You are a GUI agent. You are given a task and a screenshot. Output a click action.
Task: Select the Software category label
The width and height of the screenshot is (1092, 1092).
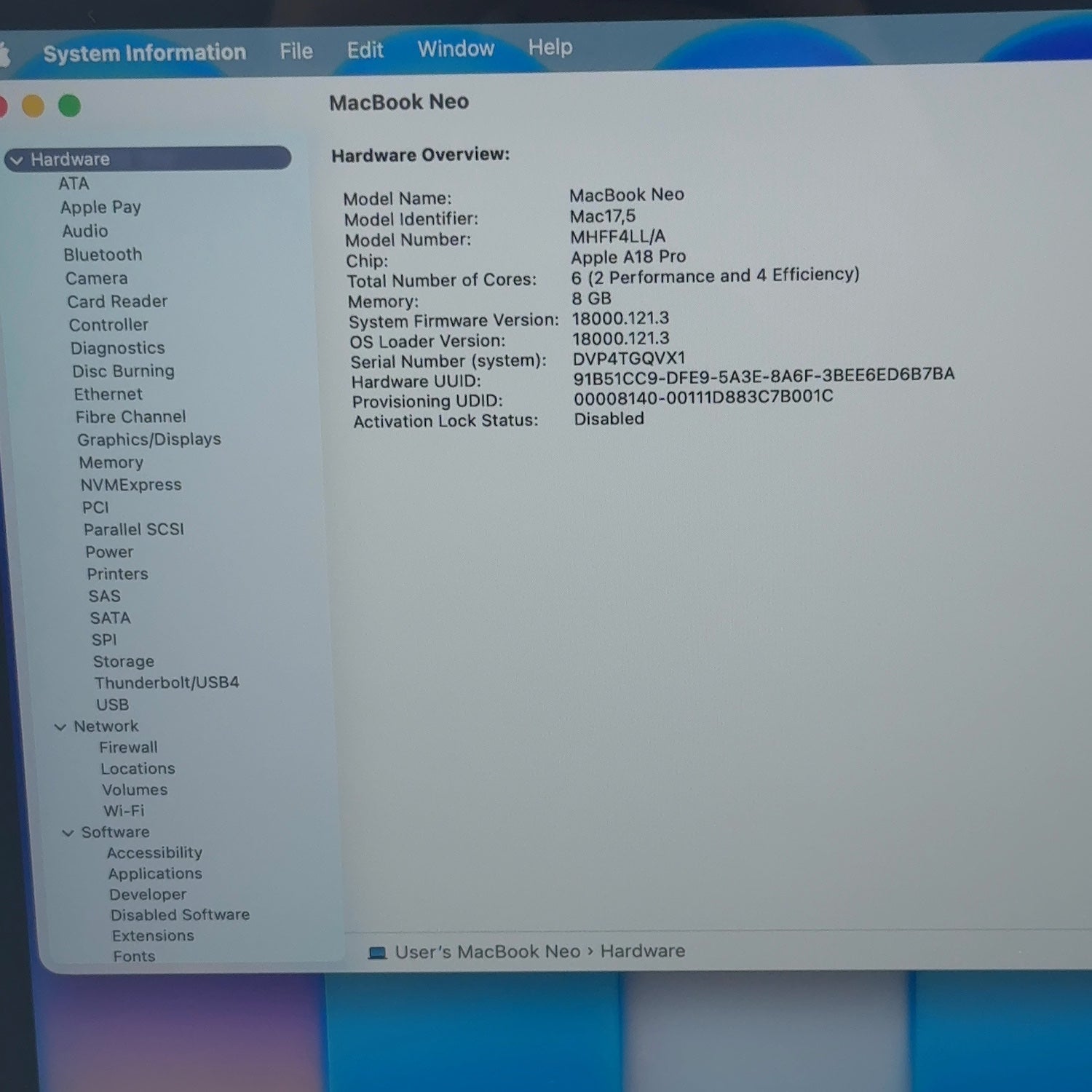click(x=115, y=832)
